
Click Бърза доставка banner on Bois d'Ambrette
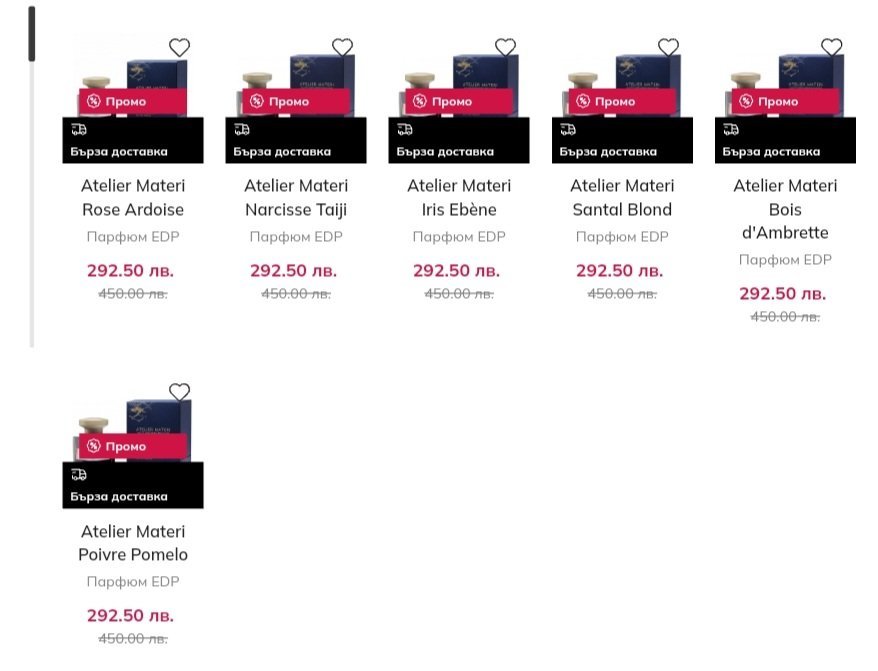(785, 152)
